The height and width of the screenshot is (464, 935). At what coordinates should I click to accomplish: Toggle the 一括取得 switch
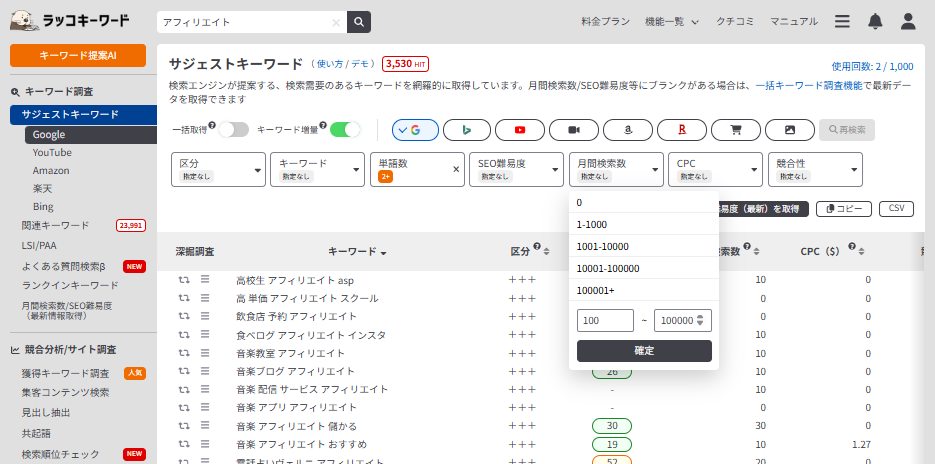(233, 130)
